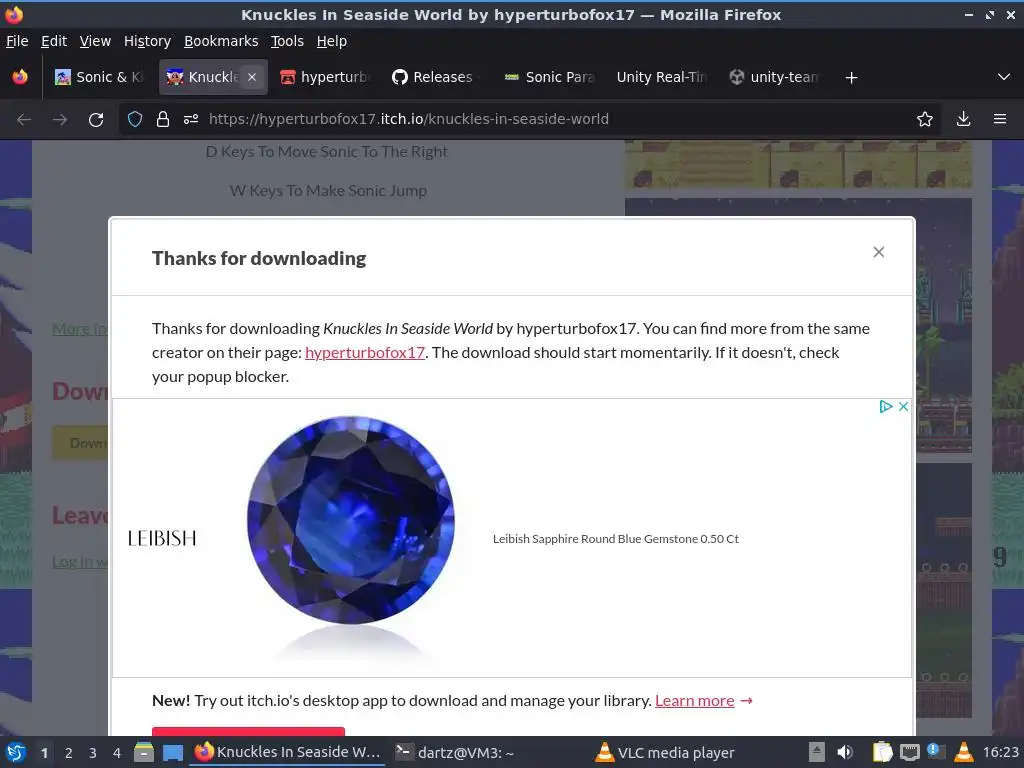Open the clipboard manager tray icon

pos(882,752)
